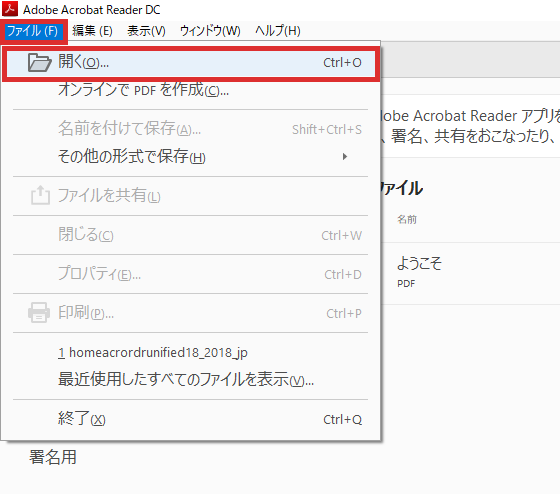Choose ファイルを共有(L) menu entry
Image resolution: width=560 pixels, height=494 pixels.
191,196
